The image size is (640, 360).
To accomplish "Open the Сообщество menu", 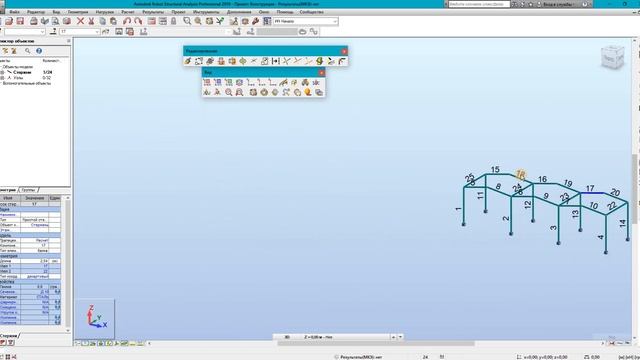I will [x=311, y=12].
